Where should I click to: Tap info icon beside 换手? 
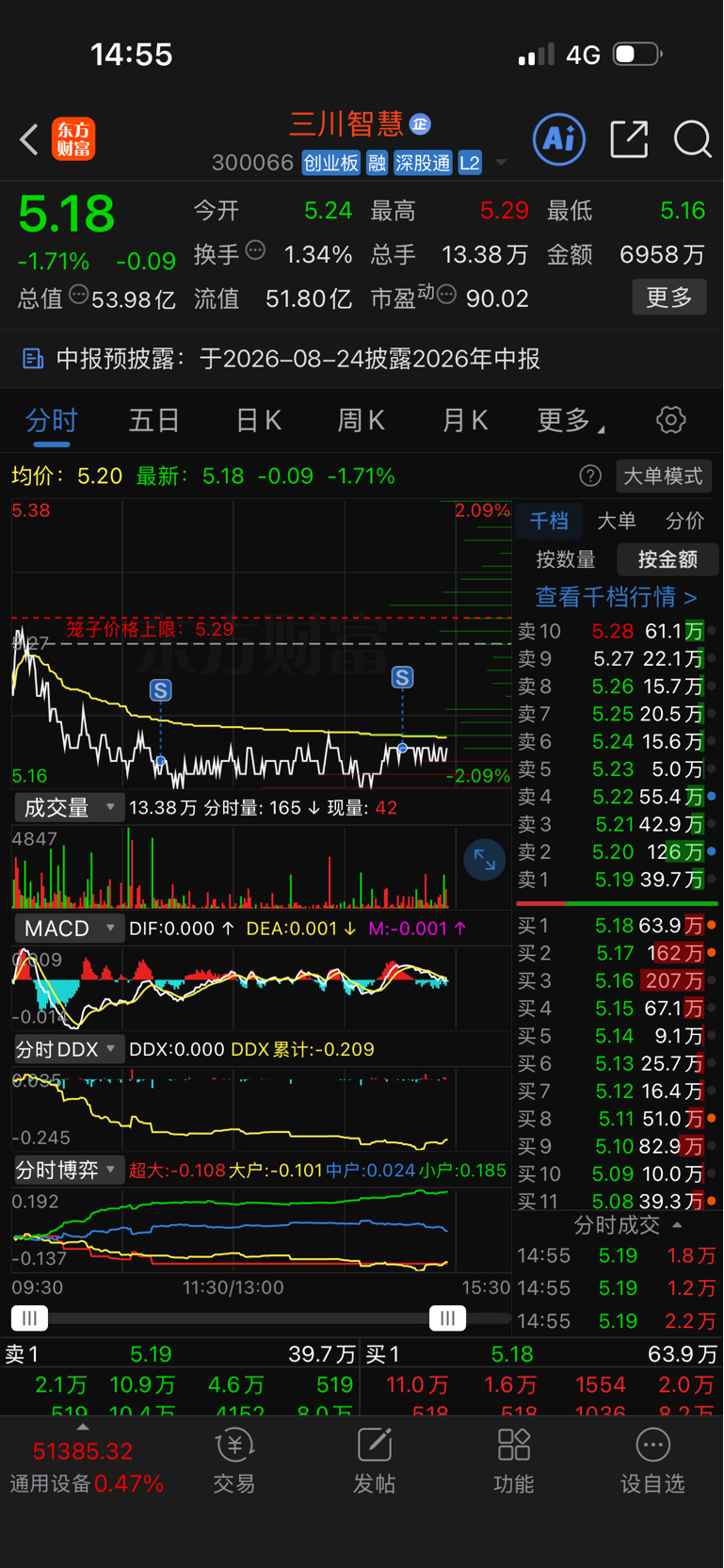pos(255,251)
